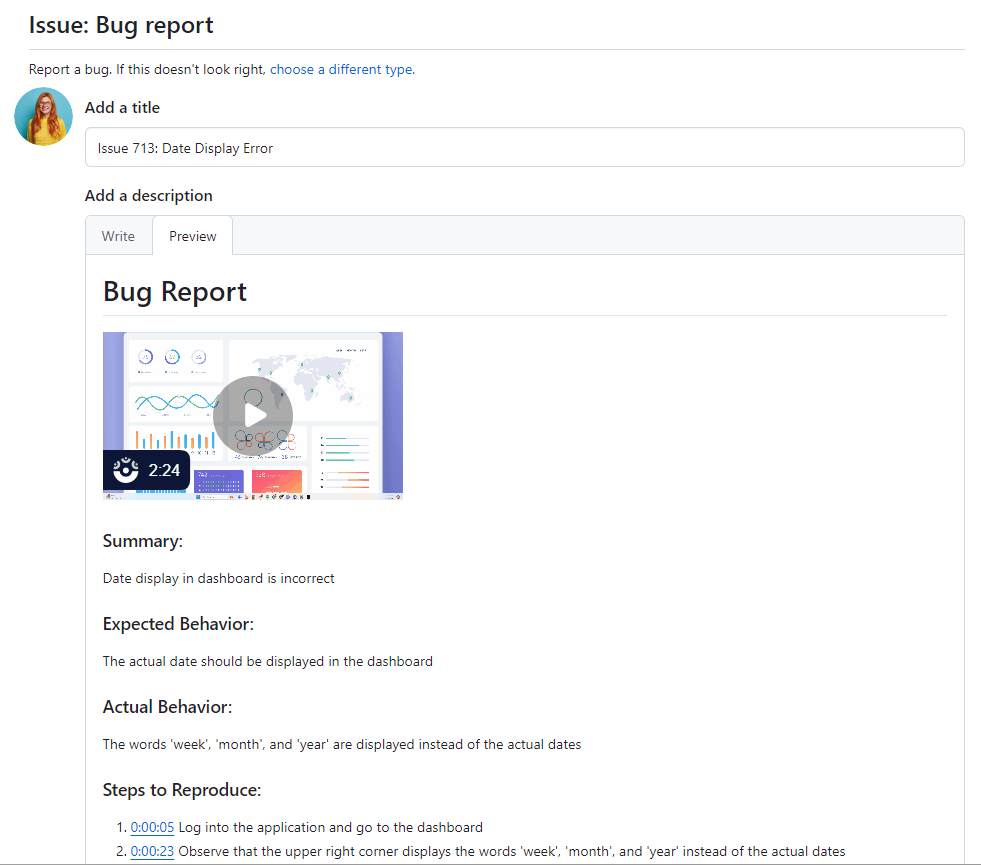Jump to timestamp 0:00:05
This screenshot has width=981, height=865.
[x=152, y=827]
